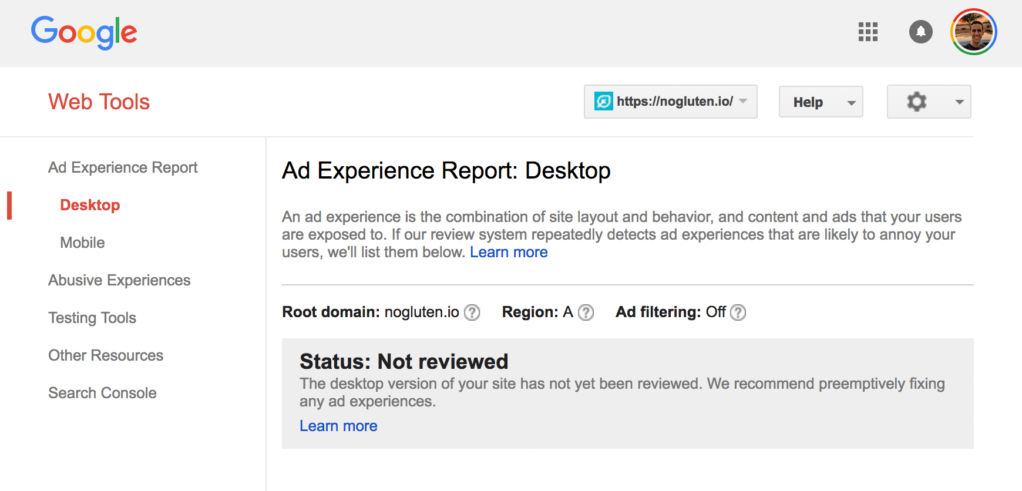Open the Google apps grid icon

coord(868,33)
